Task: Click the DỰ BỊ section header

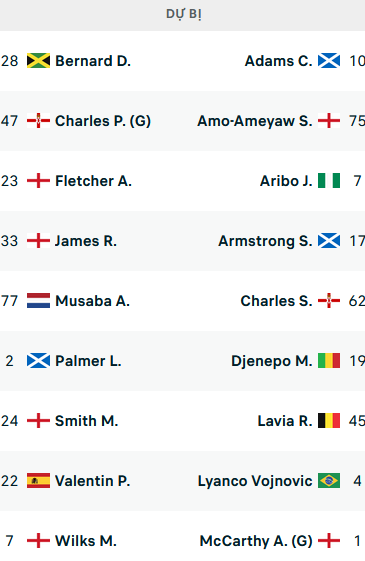Action: pos(184,14)
